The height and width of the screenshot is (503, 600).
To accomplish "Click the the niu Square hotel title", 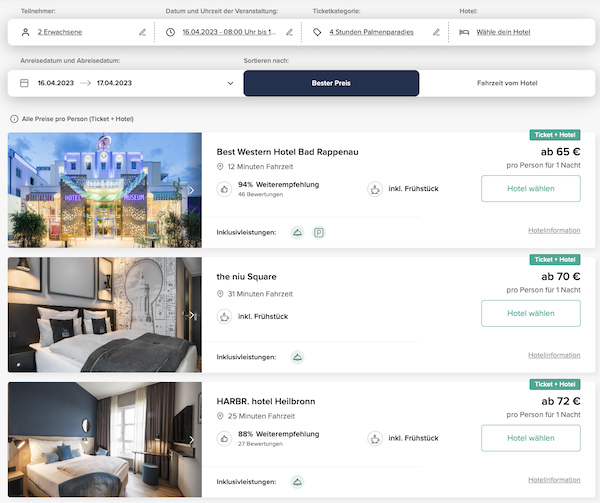I will (246, 277).
